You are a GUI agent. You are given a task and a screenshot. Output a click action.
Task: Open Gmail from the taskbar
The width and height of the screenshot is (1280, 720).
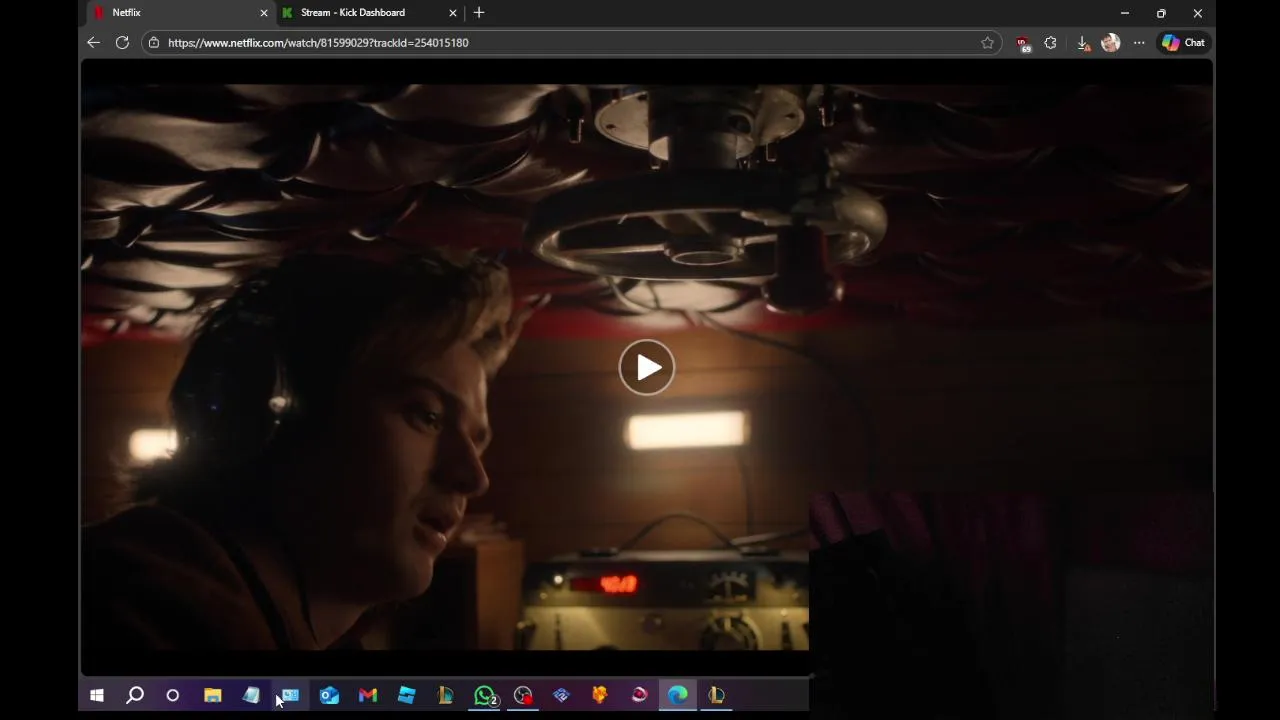(368, 695)
